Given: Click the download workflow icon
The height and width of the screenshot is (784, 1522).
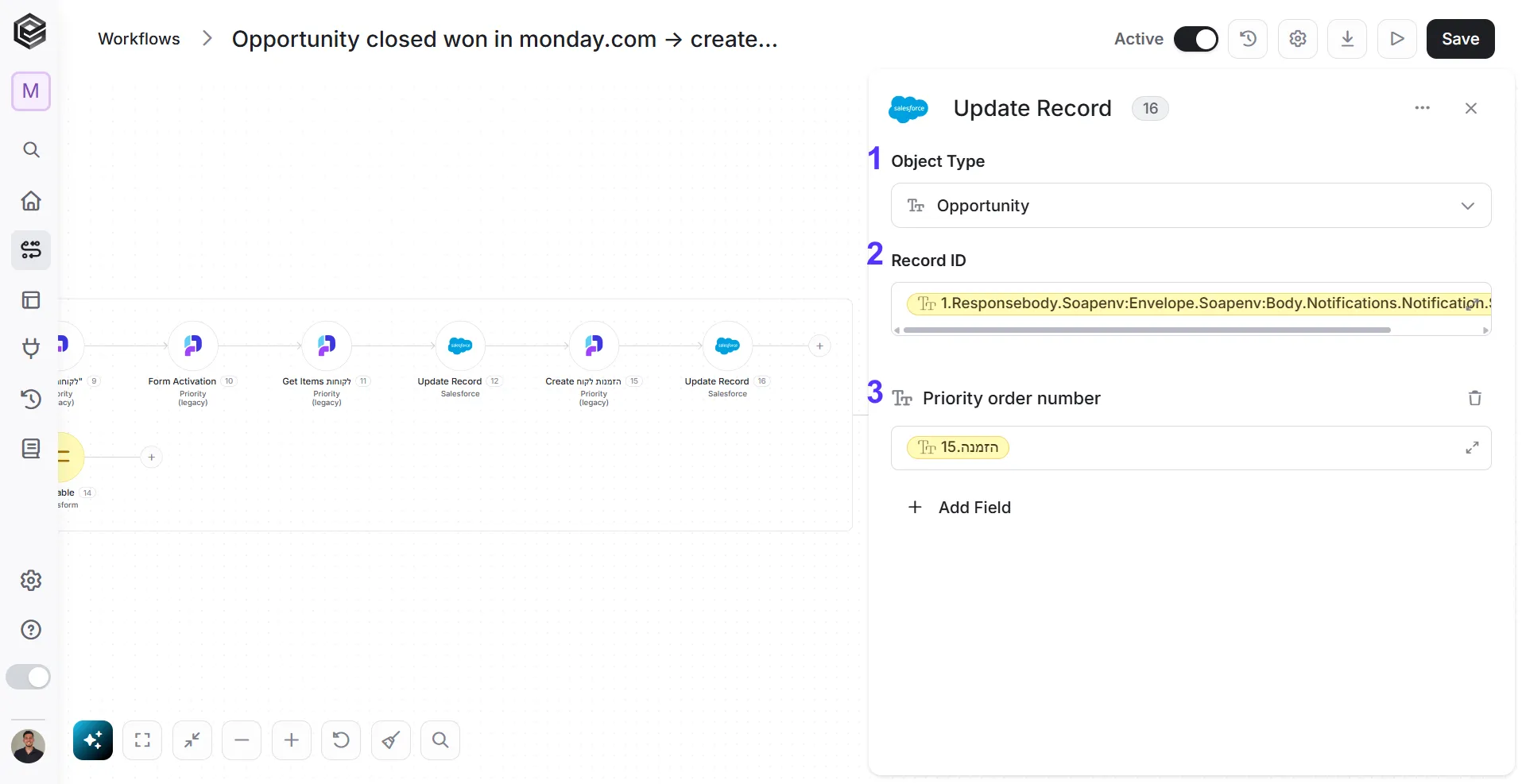Looking at the screenshot, I should 1347,39.
